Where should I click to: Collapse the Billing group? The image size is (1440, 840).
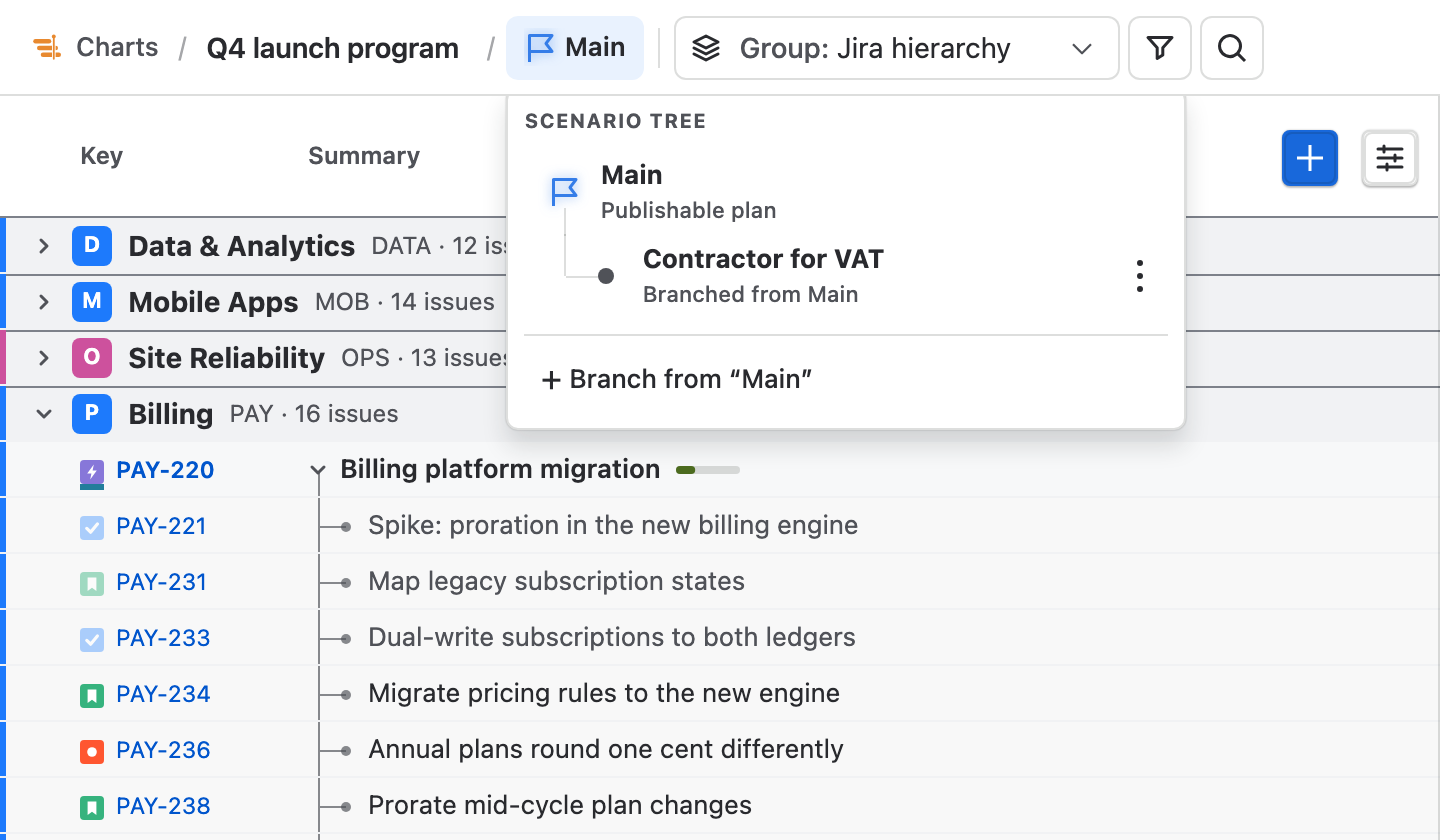[x=43, y=414]
